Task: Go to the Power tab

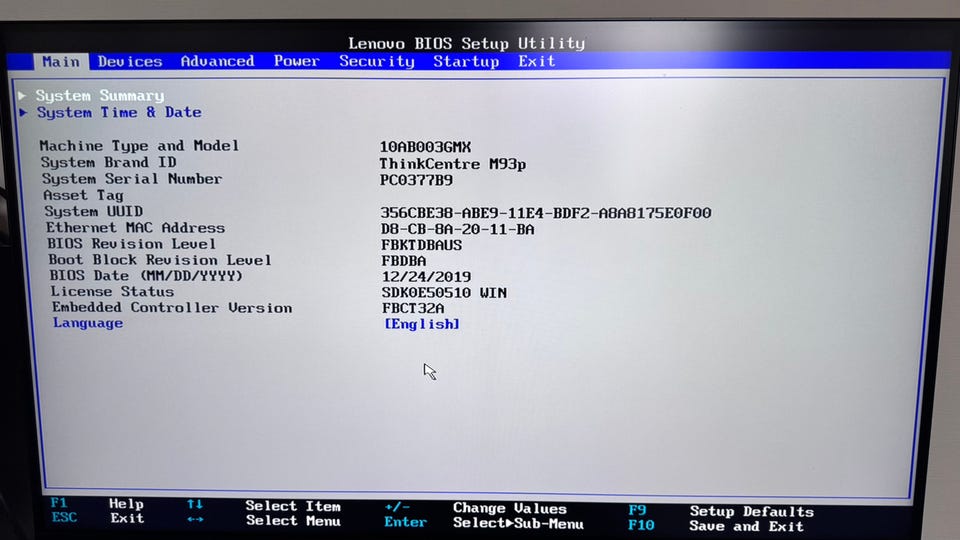Action: [296, 61]
